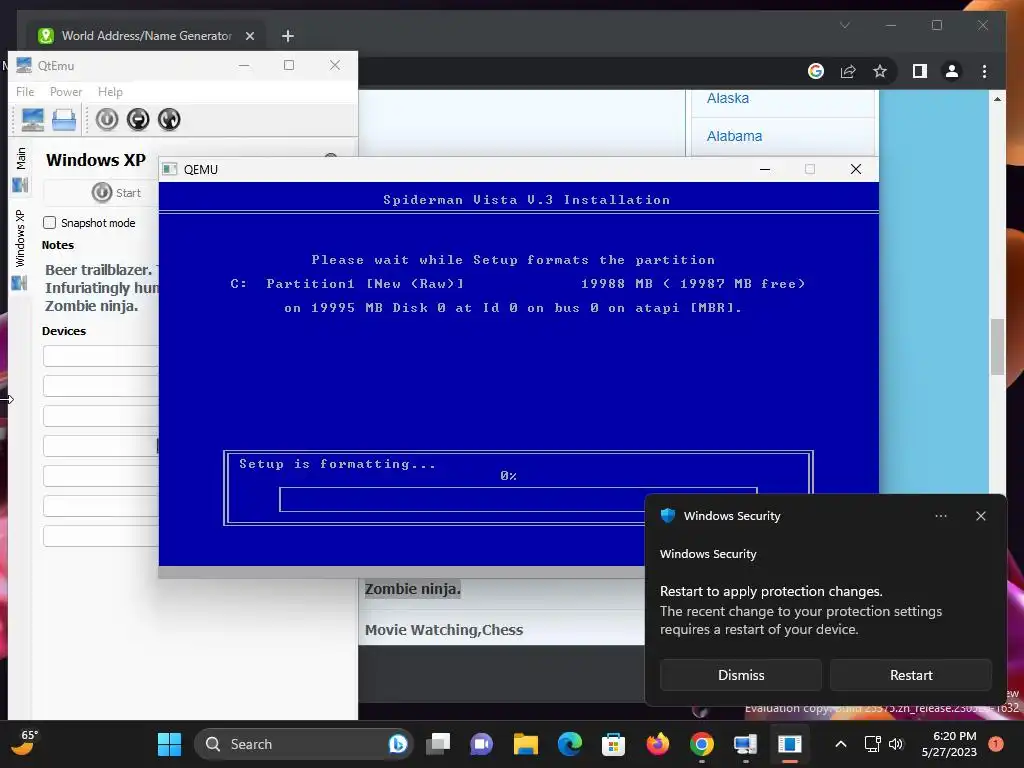Close the Windows Security notification

(x=981, y=516)
